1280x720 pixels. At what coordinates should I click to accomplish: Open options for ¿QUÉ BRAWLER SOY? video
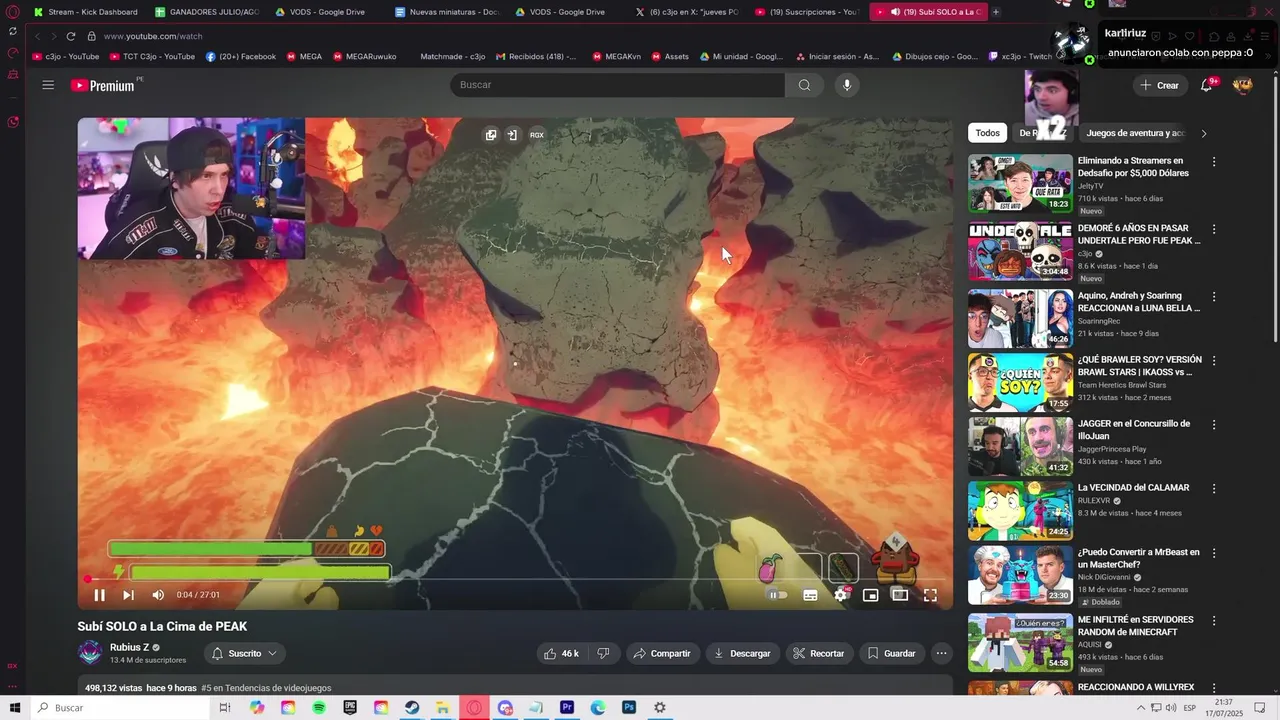[1214, 361]
